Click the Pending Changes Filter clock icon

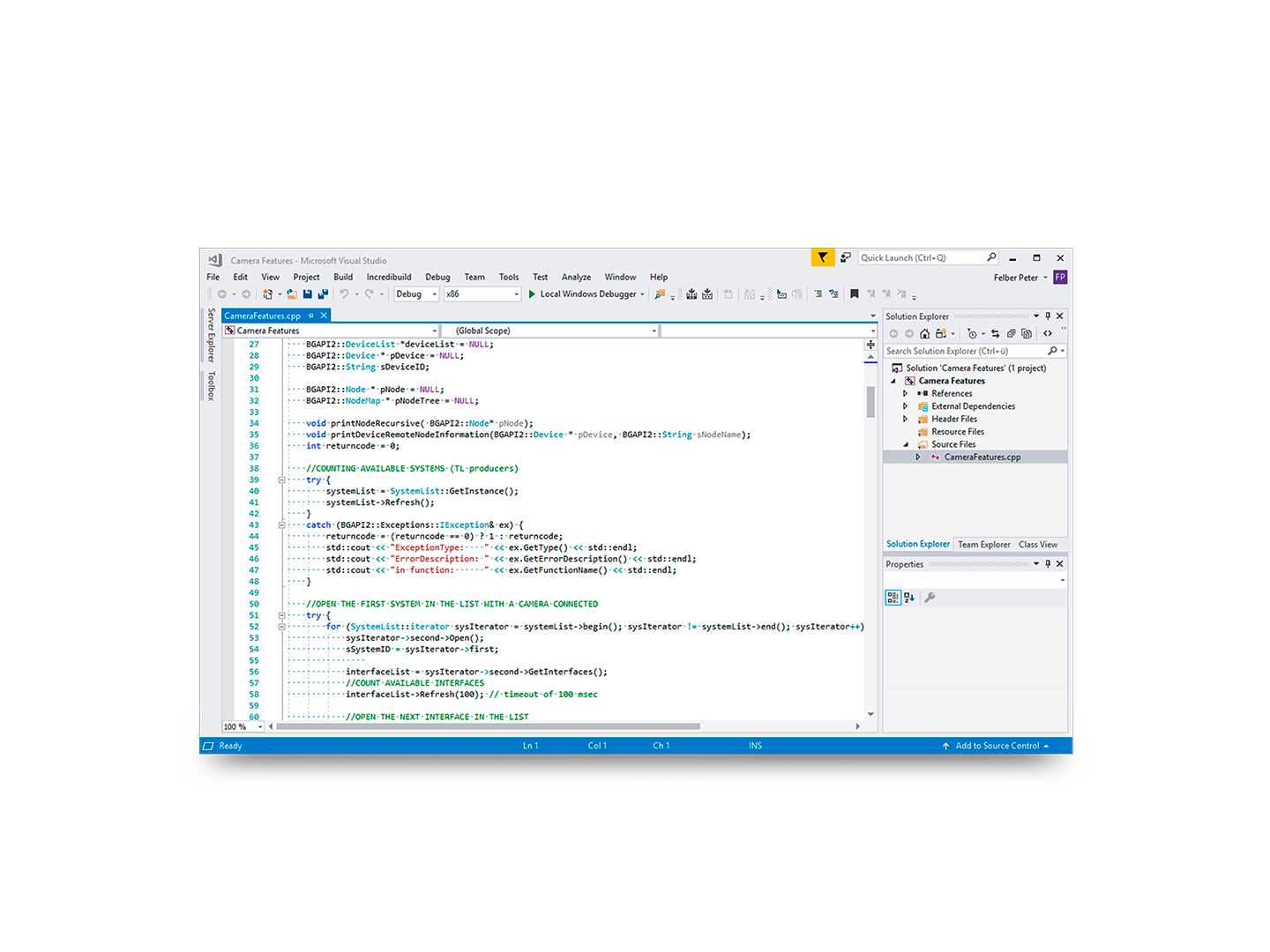point(972,333)
